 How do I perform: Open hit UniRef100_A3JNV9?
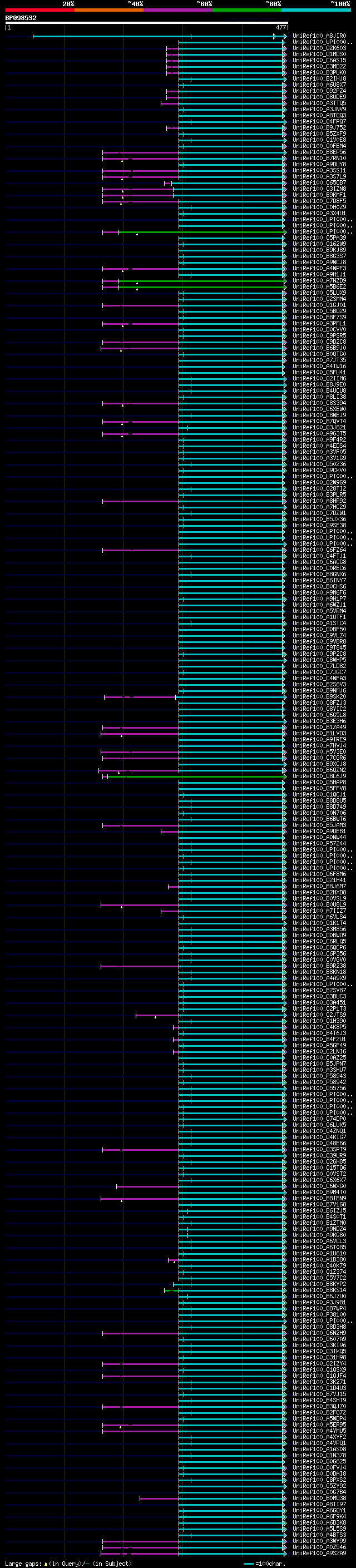(319, 110)
